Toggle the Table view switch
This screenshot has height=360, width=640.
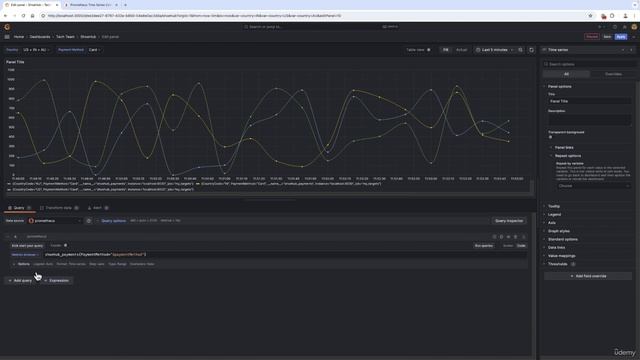(x=429, y=50)
